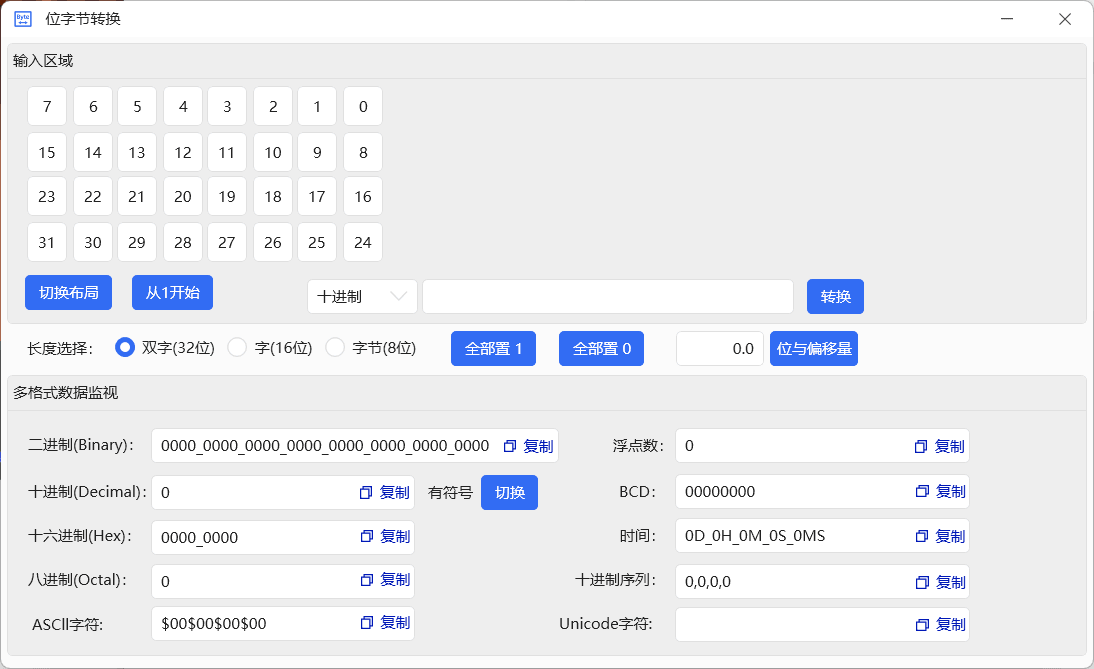Close the 位字节转换 window

tap(1065, 19)
